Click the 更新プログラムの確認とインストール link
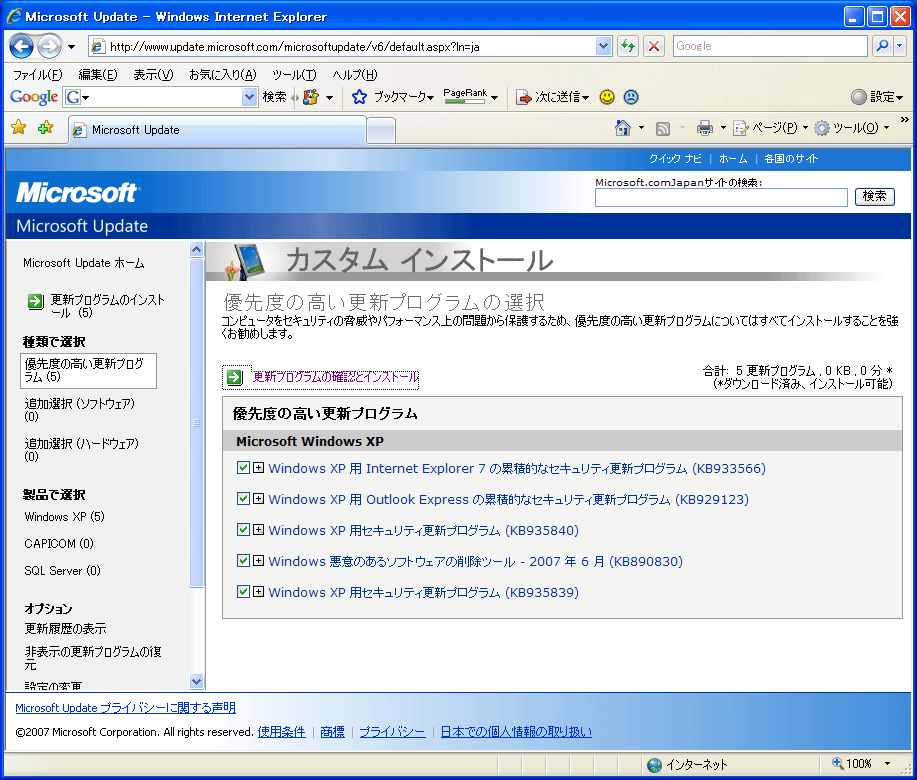 pyautogui.click(x=336, y=377)
